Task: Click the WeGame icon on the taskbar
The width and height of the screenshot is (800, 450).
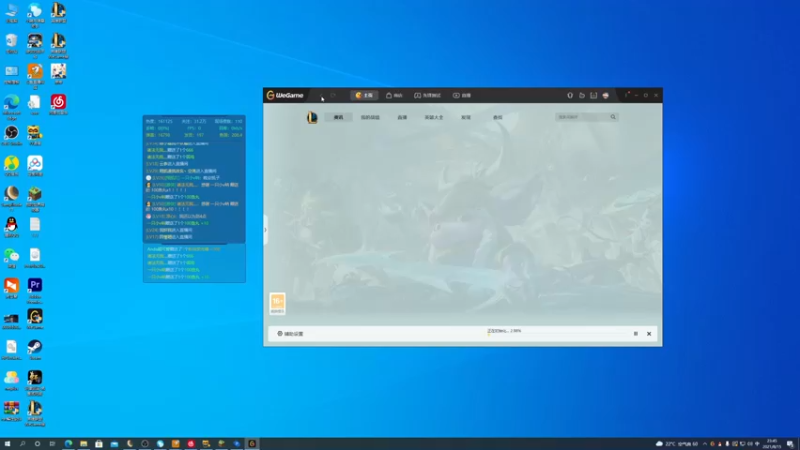Action: (252, 444)
